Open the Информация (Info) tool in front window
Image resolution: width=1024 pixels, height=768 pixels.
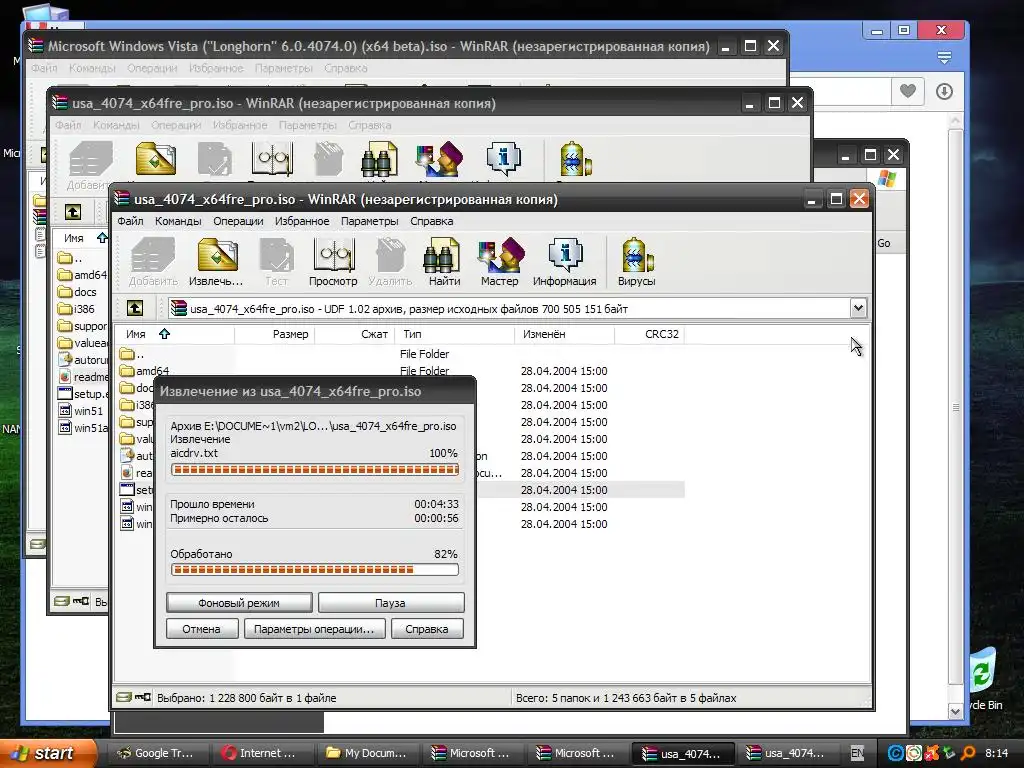565,262
